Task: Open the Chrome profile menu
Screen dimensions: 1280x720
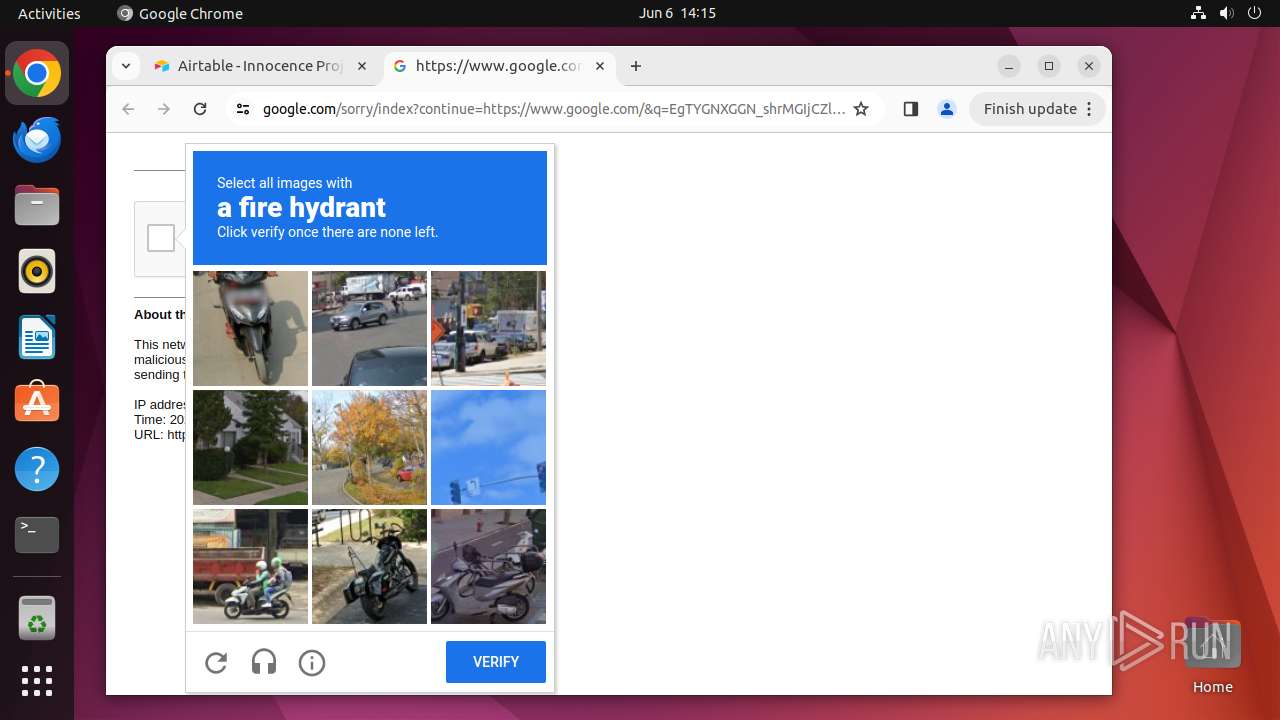Action: 947,109
